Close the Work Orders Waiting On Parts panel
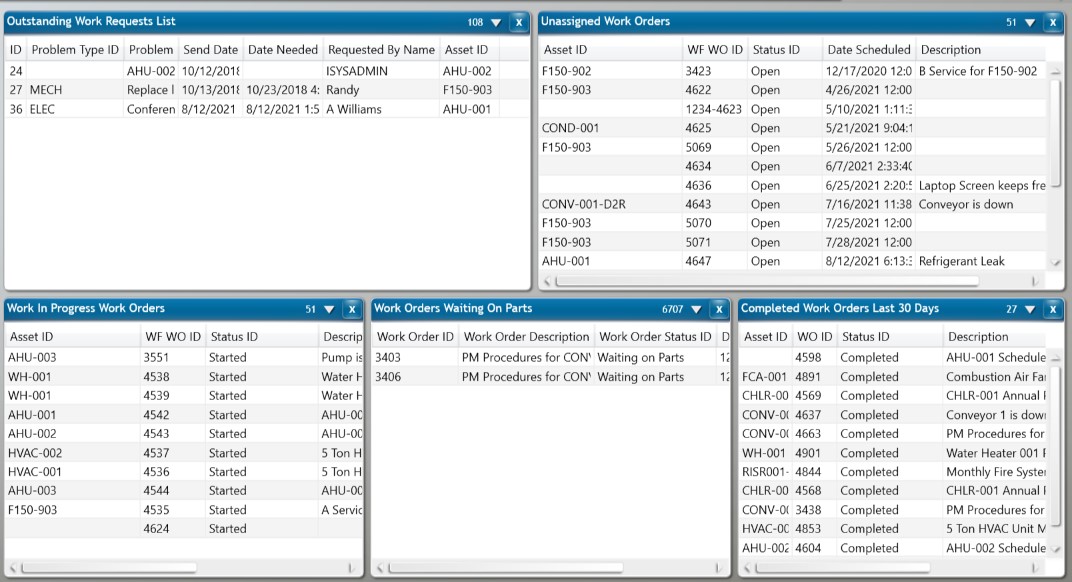1072x582 pixels. tap(718, 310)
